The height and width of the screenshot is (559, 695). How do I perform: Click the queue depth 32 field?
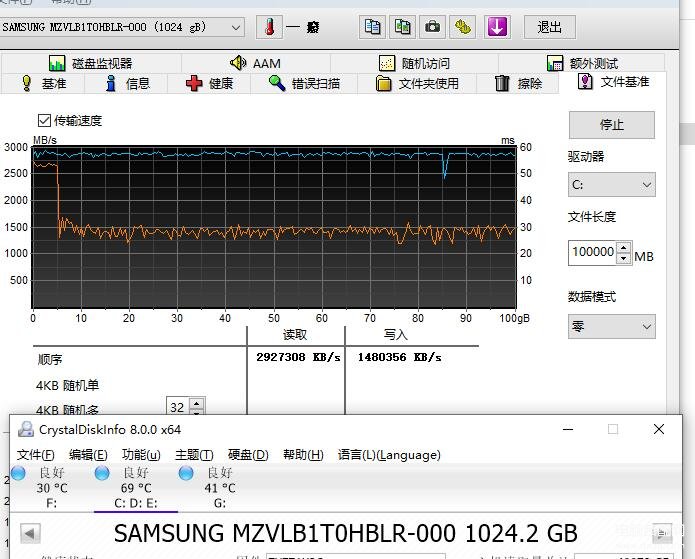click(178, 407)
